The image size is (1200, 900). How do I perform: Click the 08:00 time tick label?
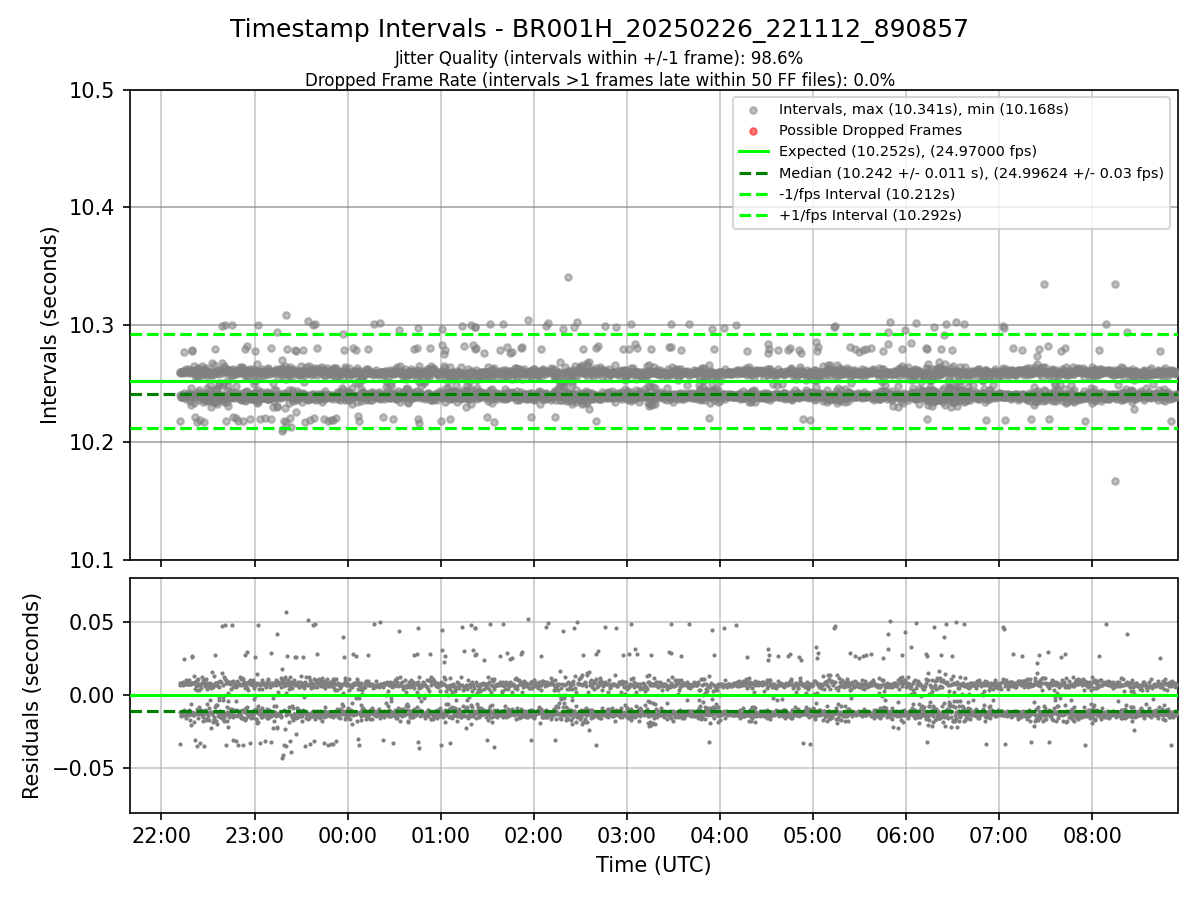1091,834
